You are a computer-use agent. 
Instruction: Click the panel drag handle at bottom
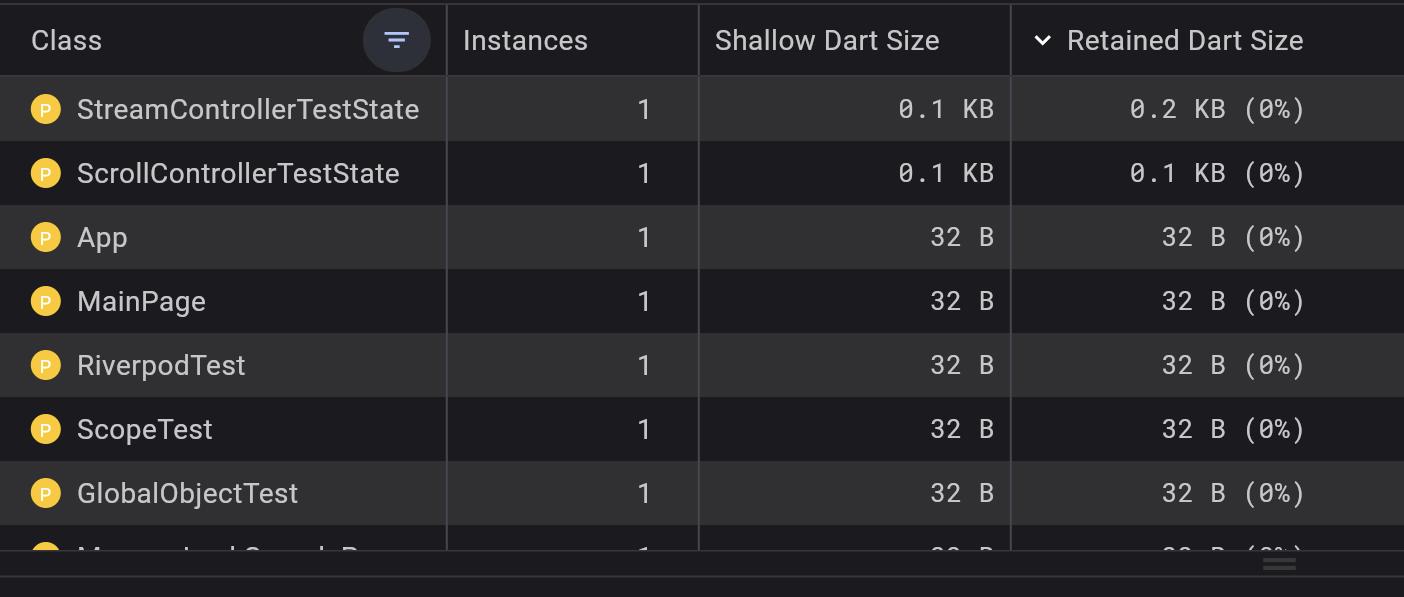[x=1279, y=563]
